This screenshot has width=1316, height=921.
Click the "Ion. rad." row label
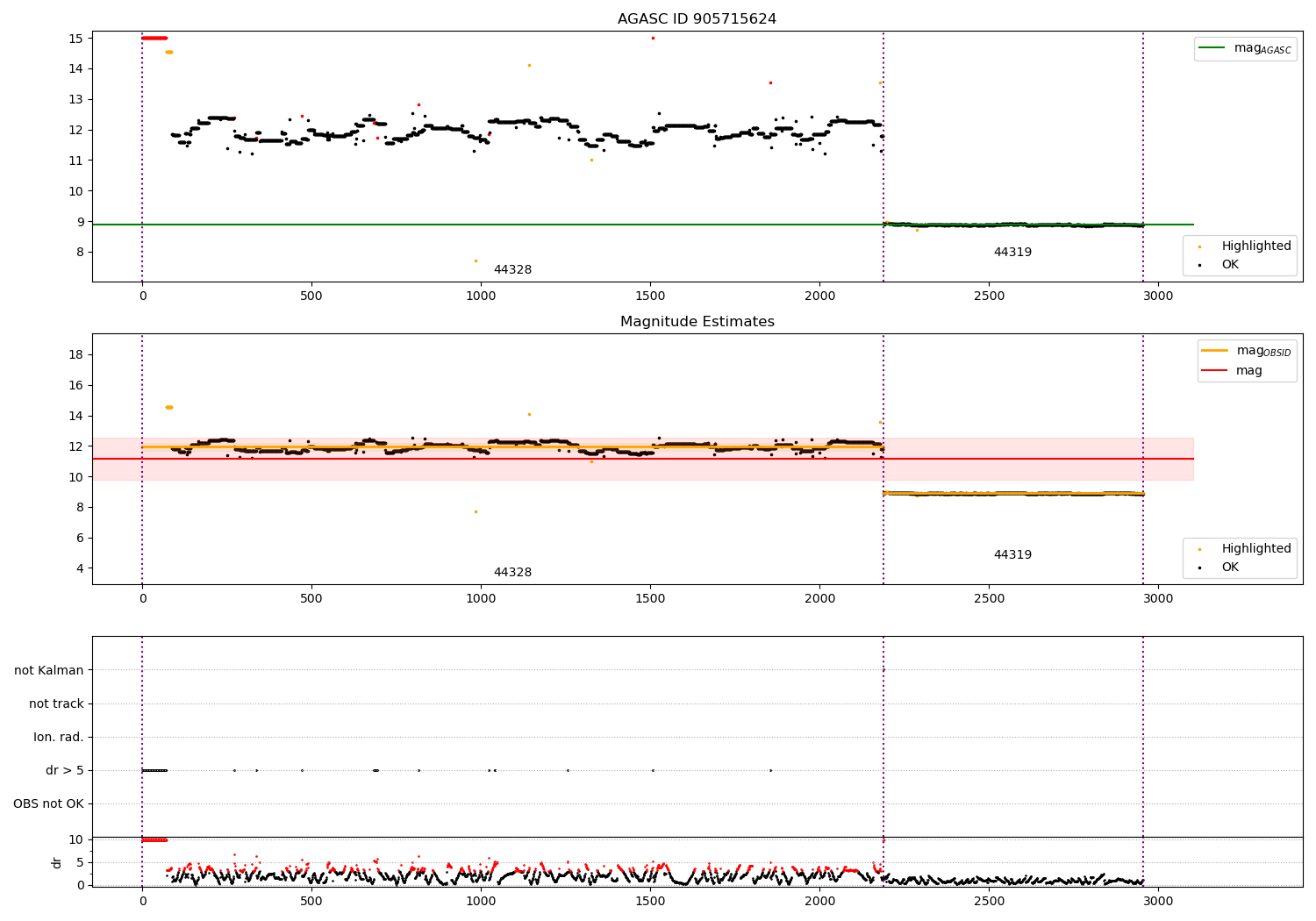click(x=59, y=737)
